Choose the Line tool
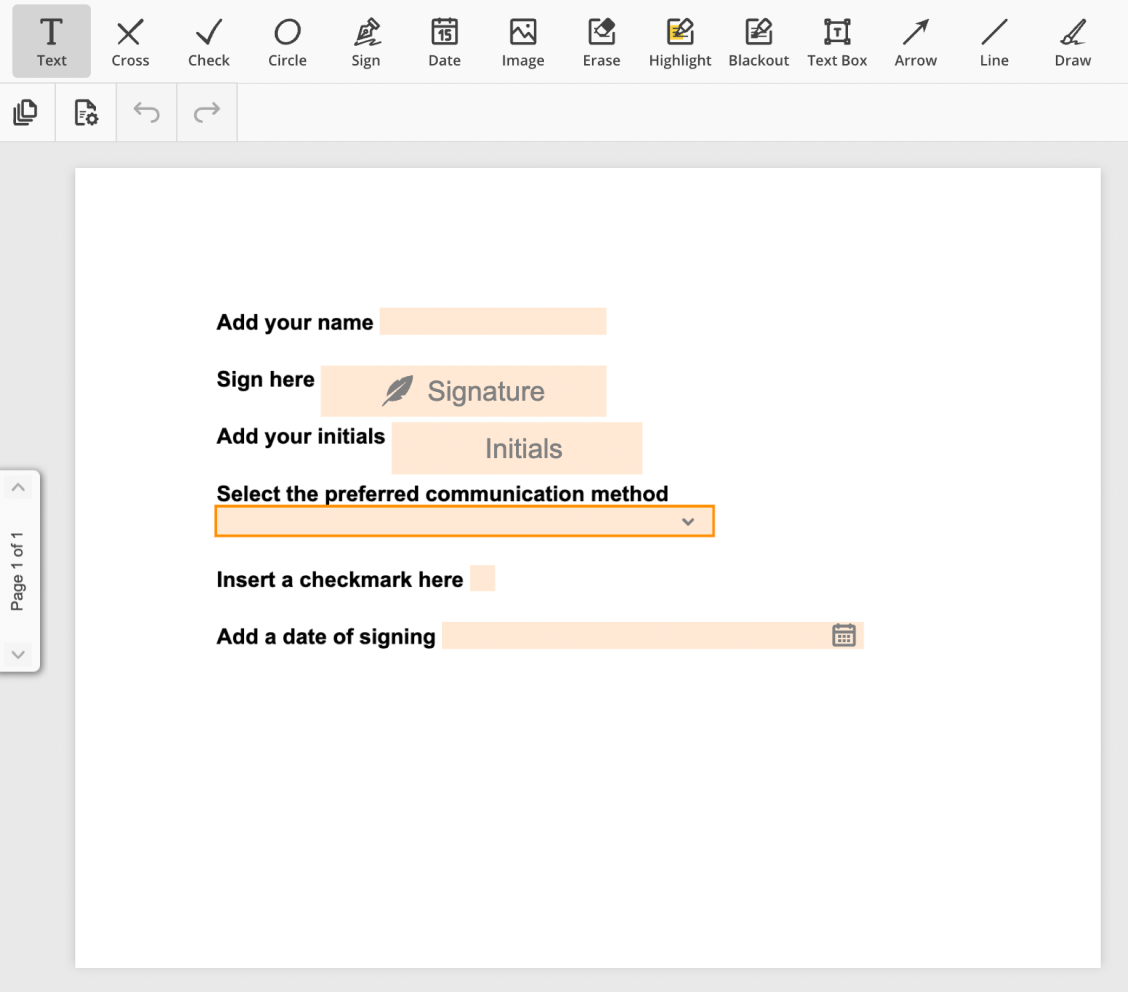 point(993,40)
